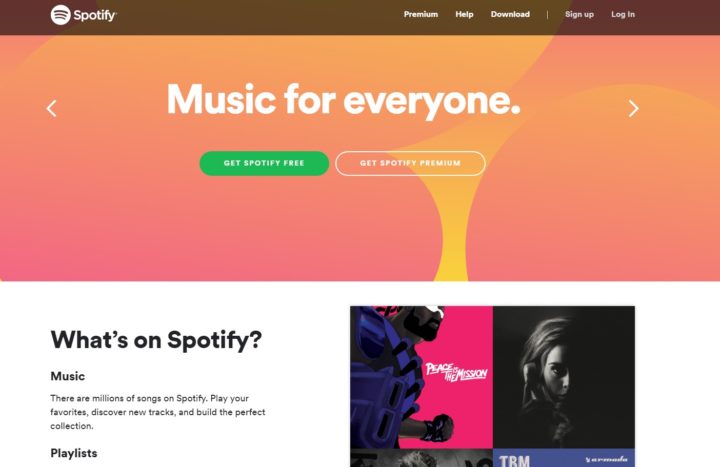
Task: Click the Music subsection heading
Action: pos(68,376)
